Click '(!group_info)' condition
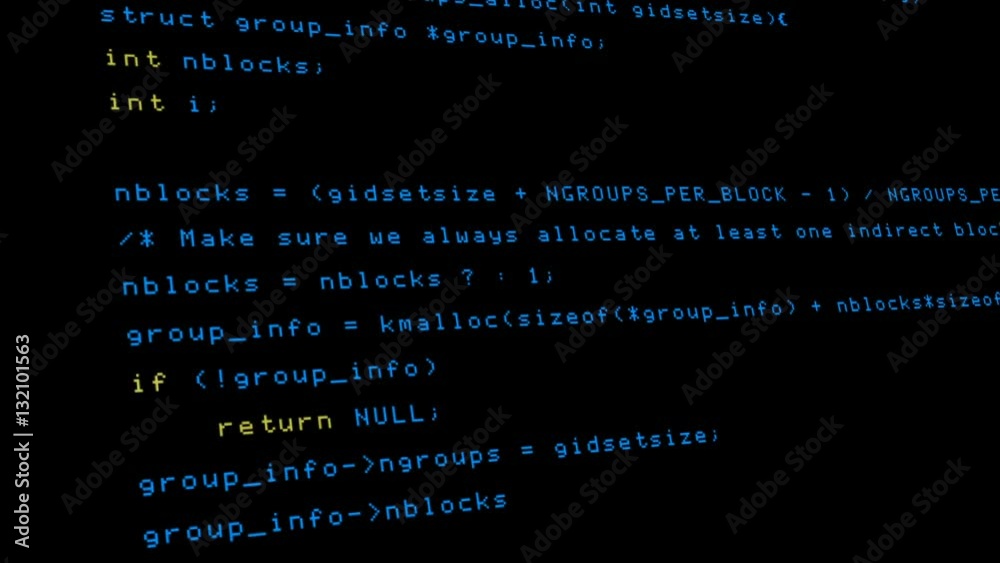Viewport: 1000px width, 563px height. coord(316,374)
